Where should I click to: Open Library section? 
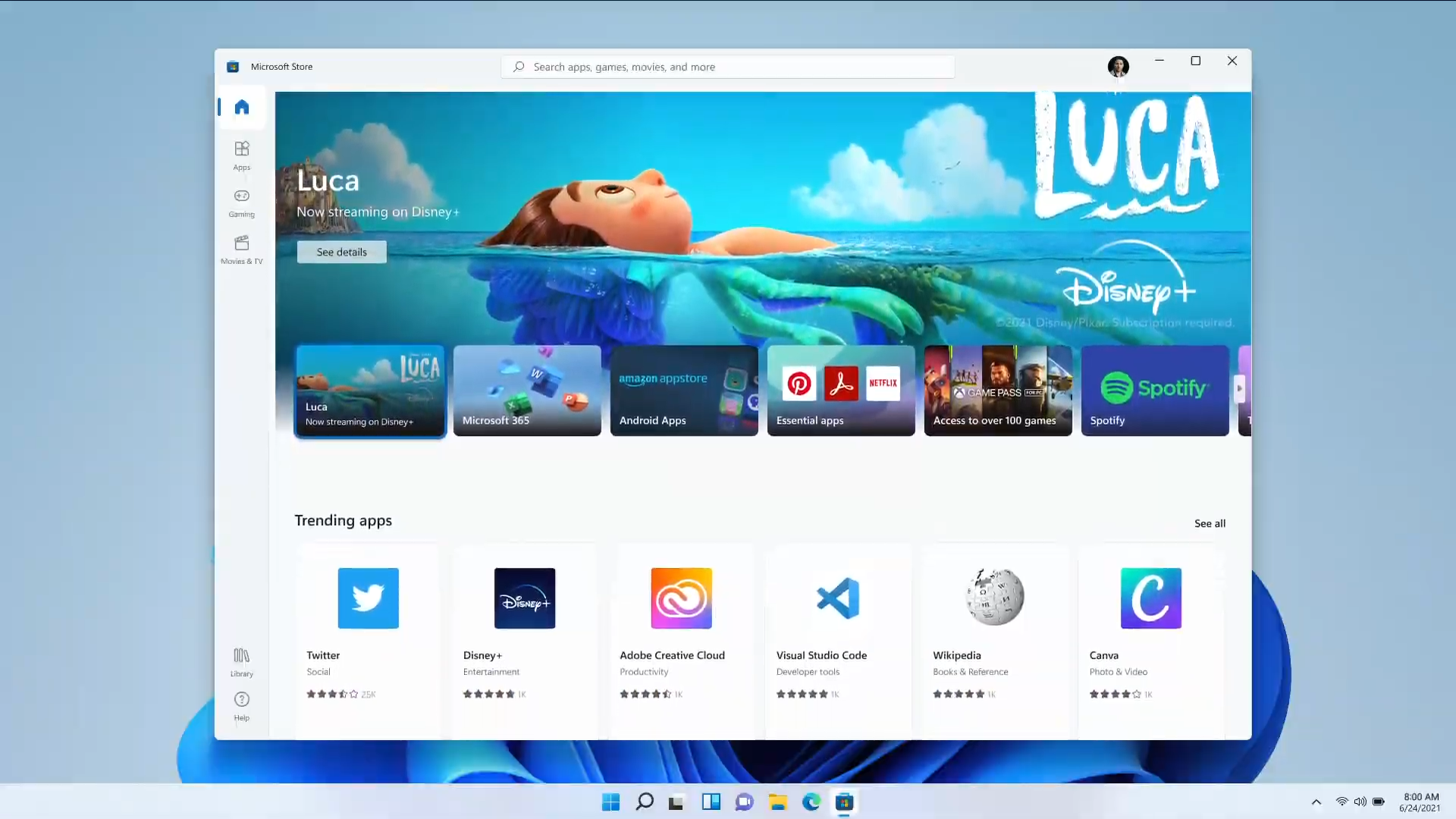click(241, 661)
